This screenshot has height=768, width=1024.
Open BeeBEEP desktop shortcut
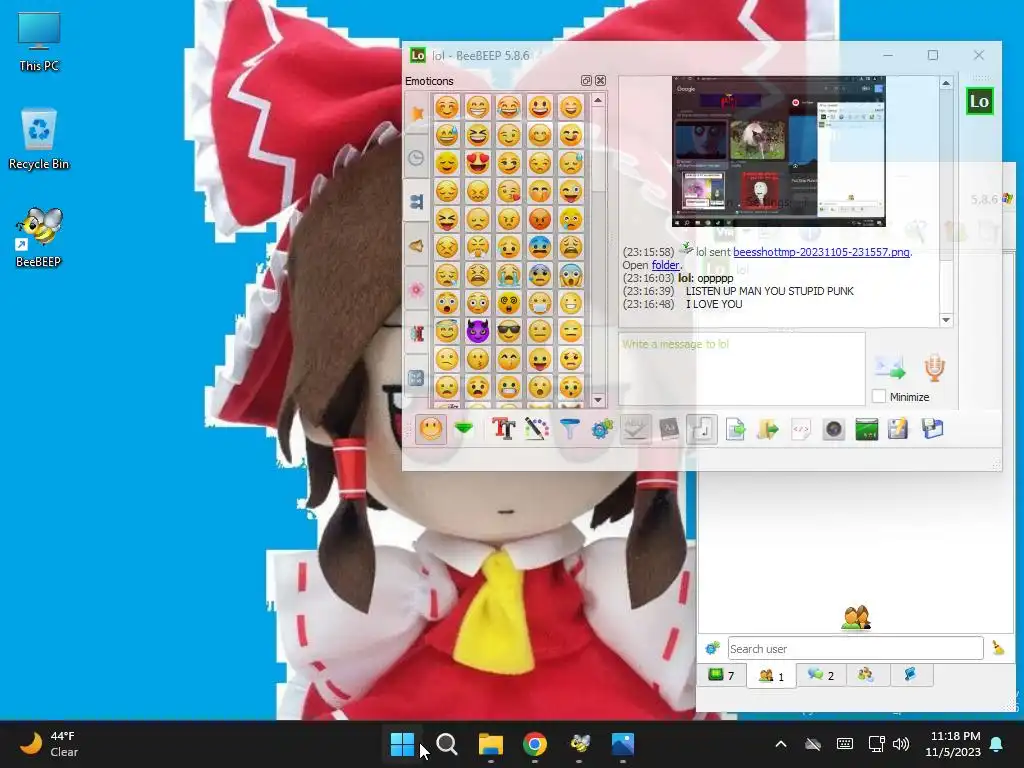(x=39, y=238)
